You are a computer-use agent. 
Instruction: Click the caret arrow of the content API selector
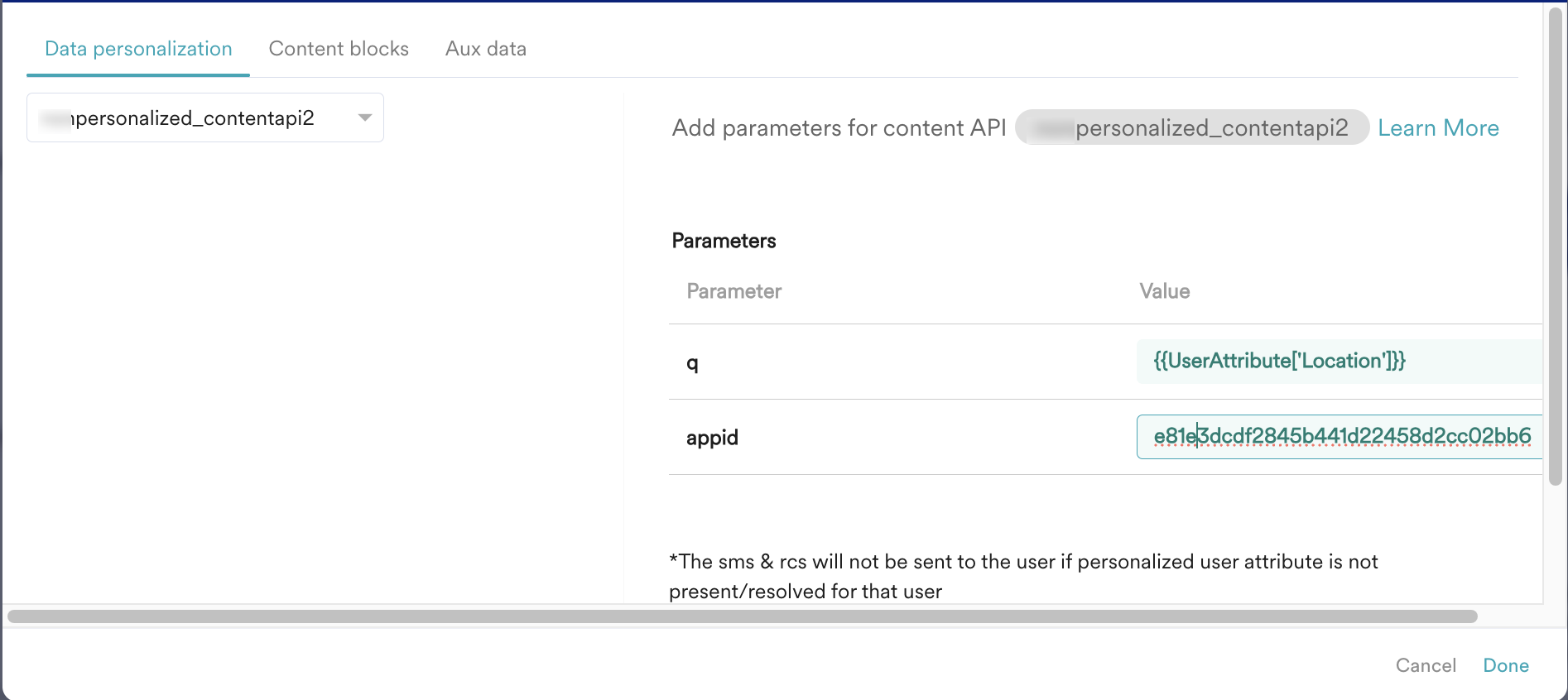pyautogui.click(x=364, y=117)
